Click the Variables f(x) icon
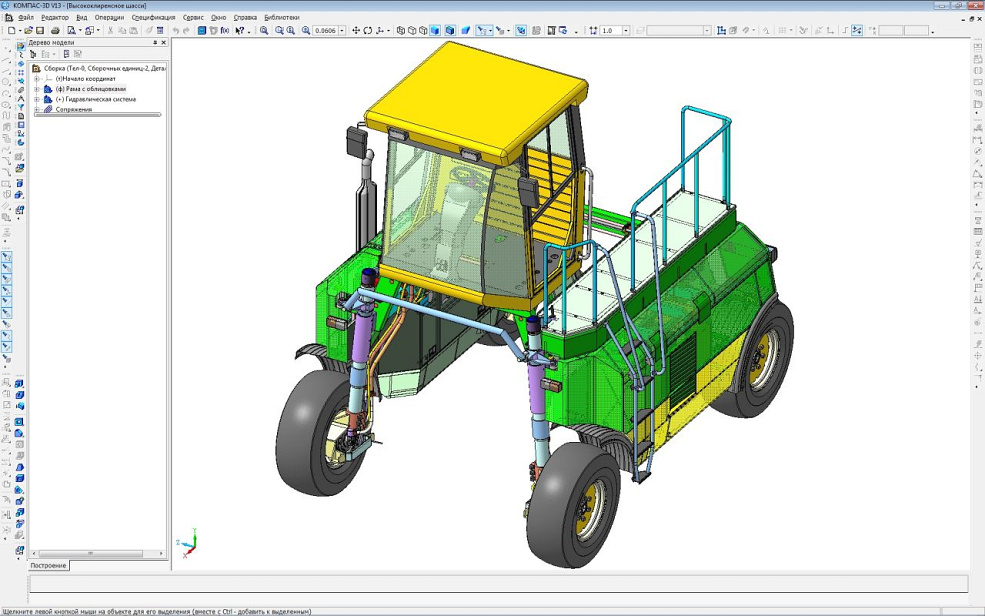 click(x=225, y=31)
